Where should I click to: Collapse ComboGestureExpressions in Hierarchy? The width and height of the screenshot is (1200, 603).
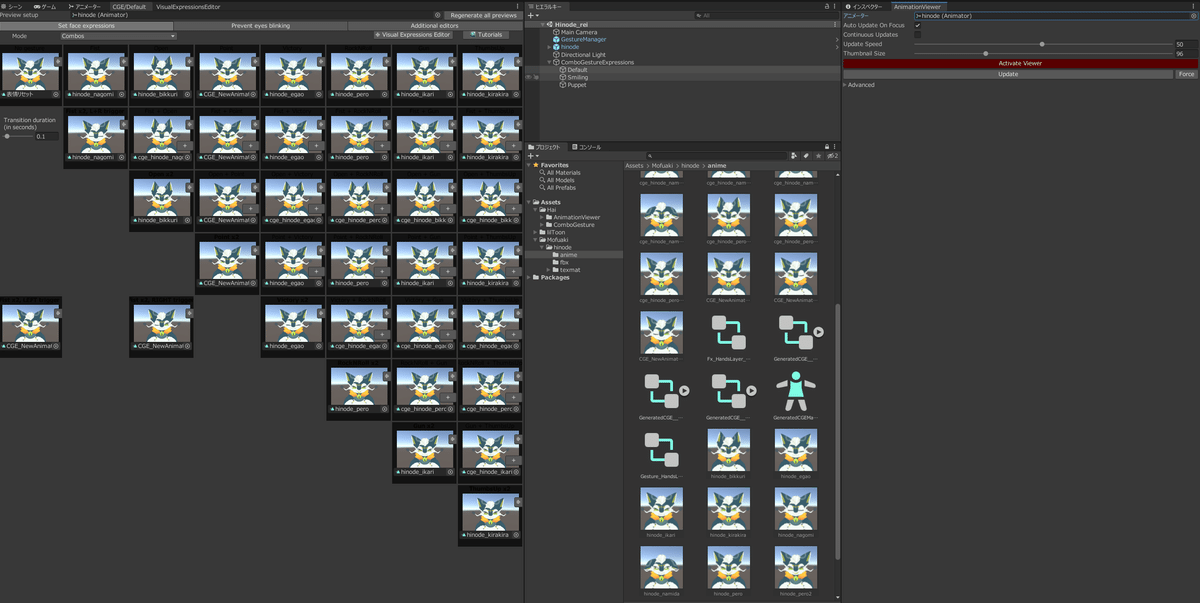click(x=549, y=62)
